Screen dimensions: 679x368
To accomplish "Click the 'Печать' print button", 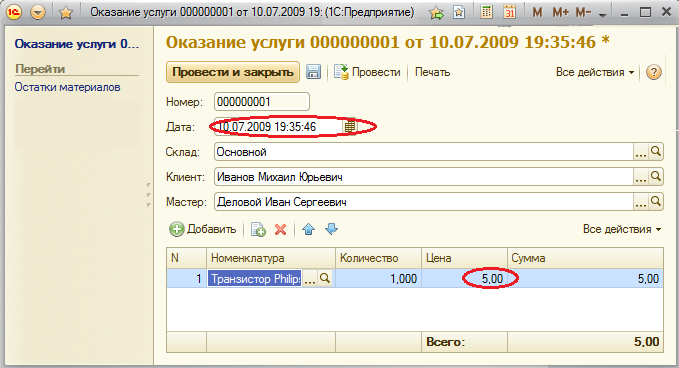I will [432, 72].
